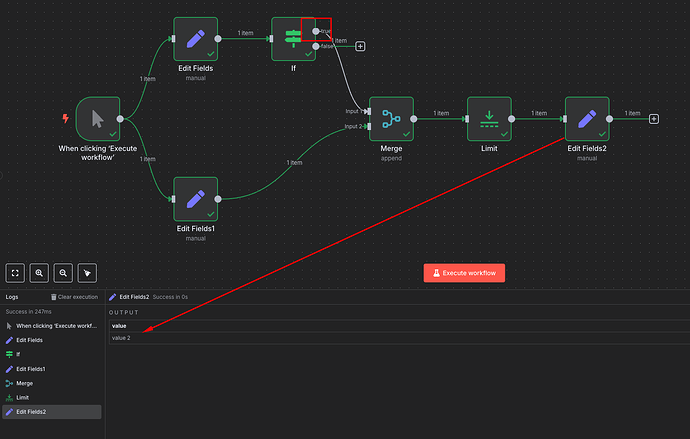Click the Merge node Input 1 connector
The image size is (690, 439).
coord(369,111)
